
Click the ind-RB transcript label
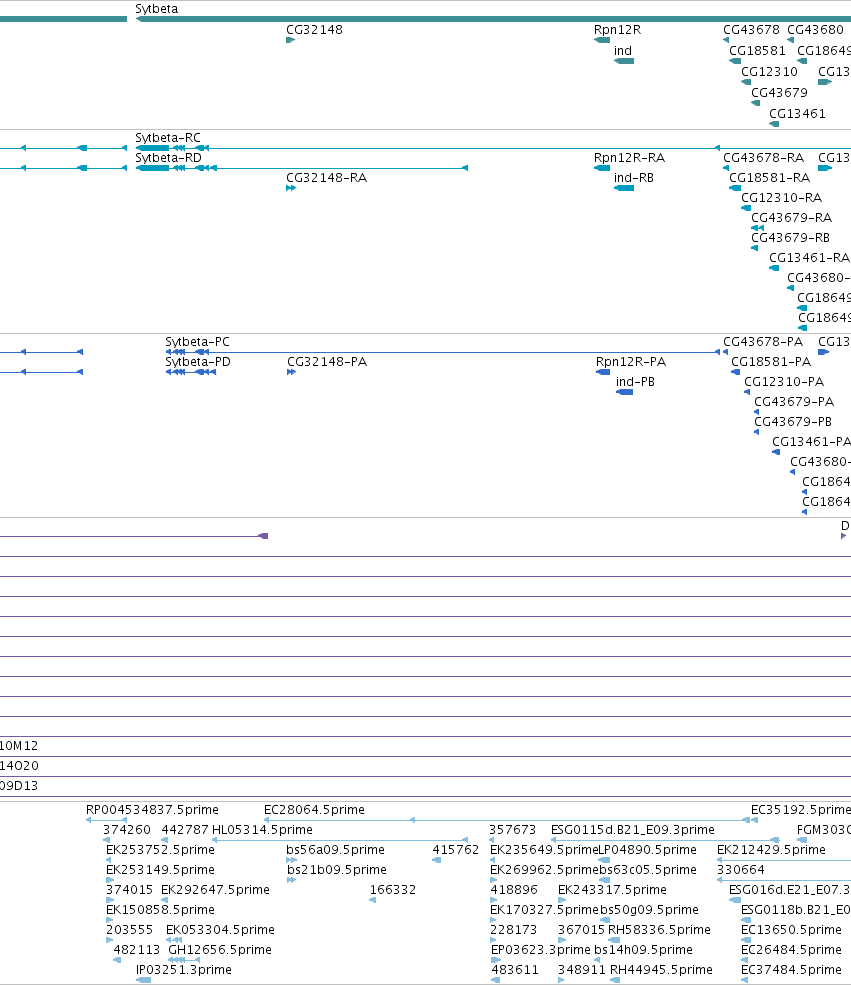(x=634, y=178)
